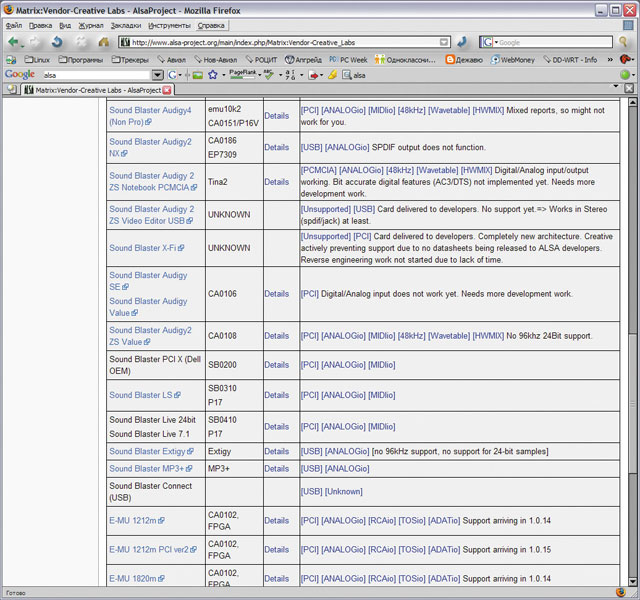The width and height of the screenshot is (640, 600).
Task: Click the first bookmarks toolbar icon left of Linux
Action: click(x=11, y=60)
